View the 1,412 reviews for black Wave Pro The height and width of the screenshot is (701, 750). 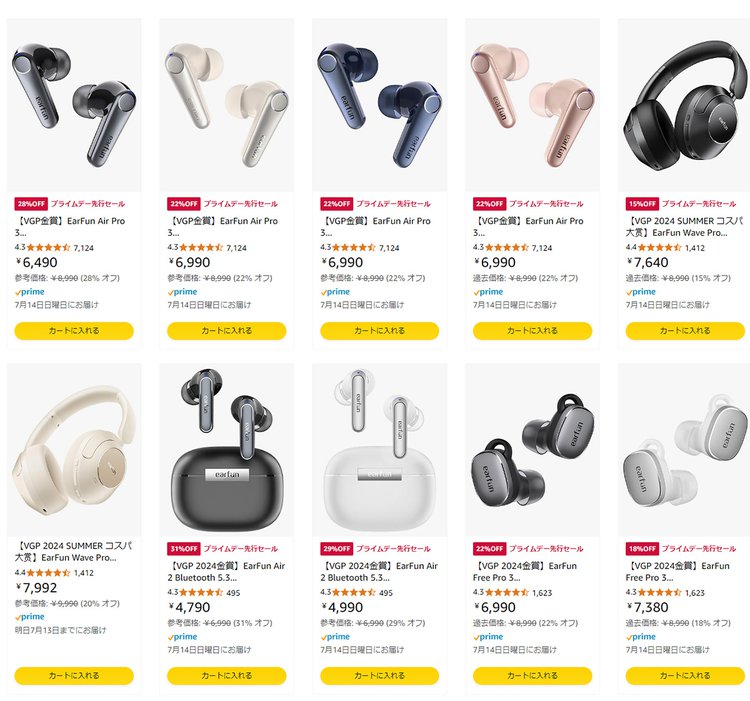point(695,248)
